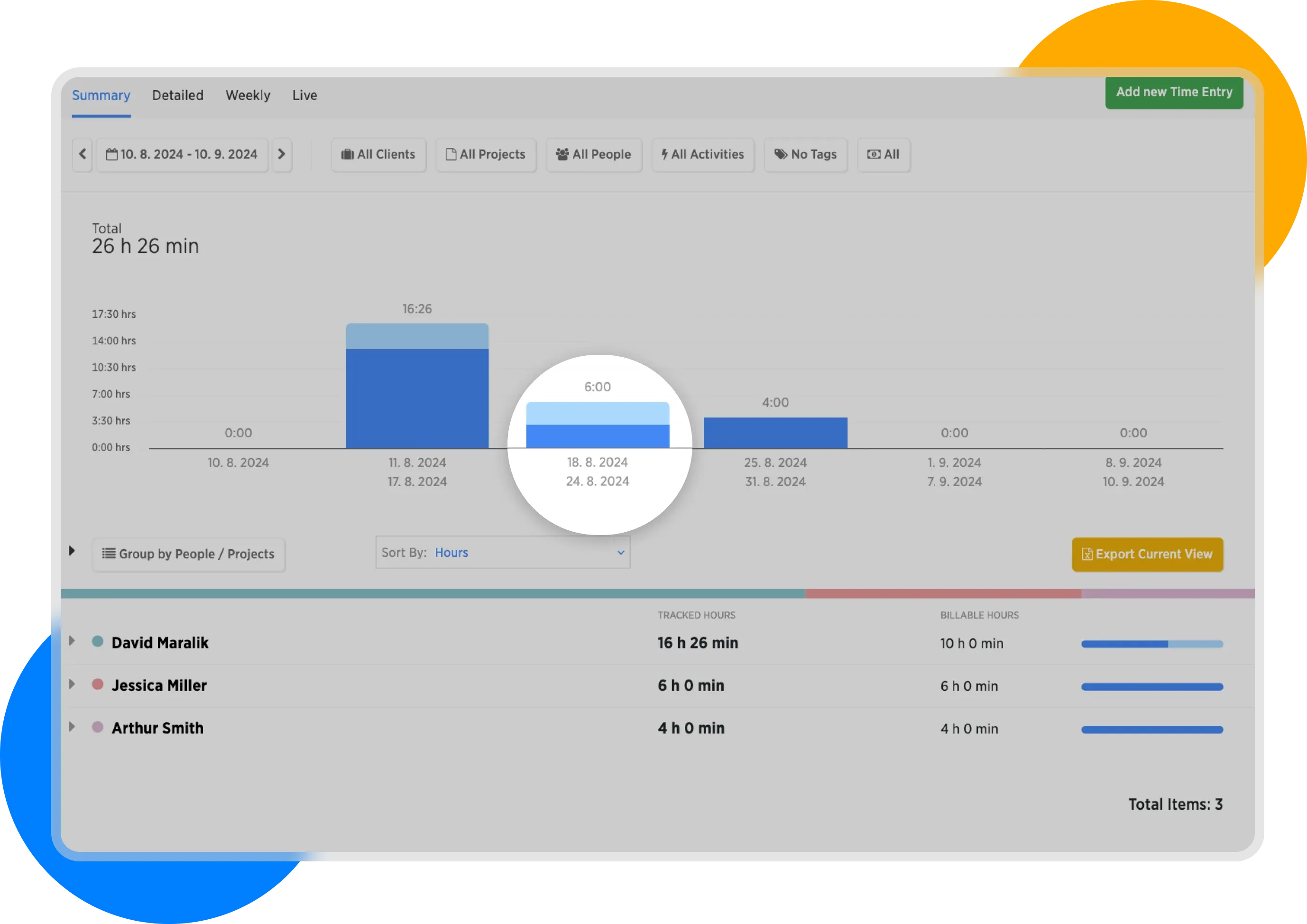
Task: Open the Sort By Hours dropdown
Action: [x=503, y=552]
